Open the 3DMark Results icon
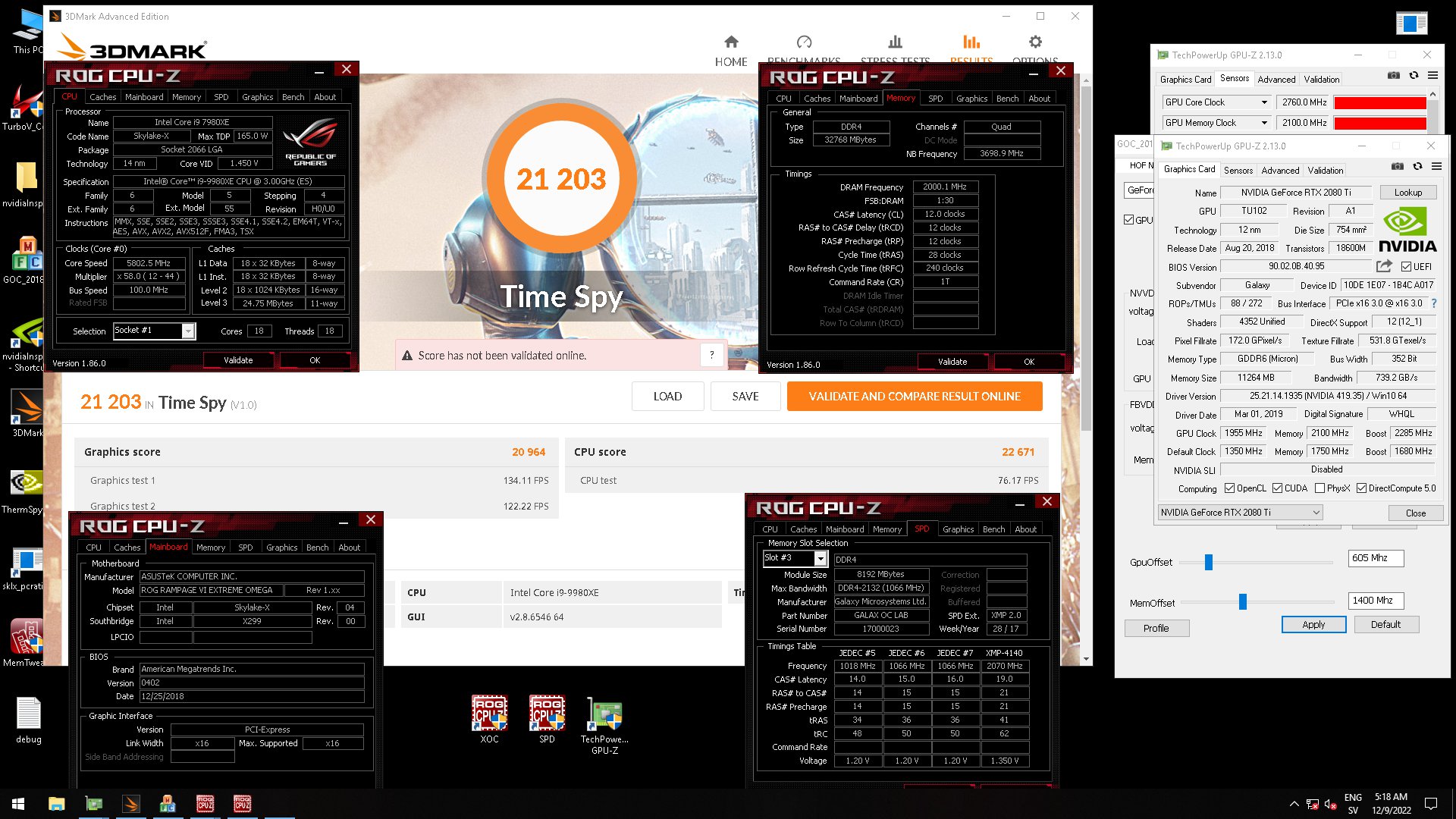The height and width of the screenshot is (819, 1456). (971, 42)
